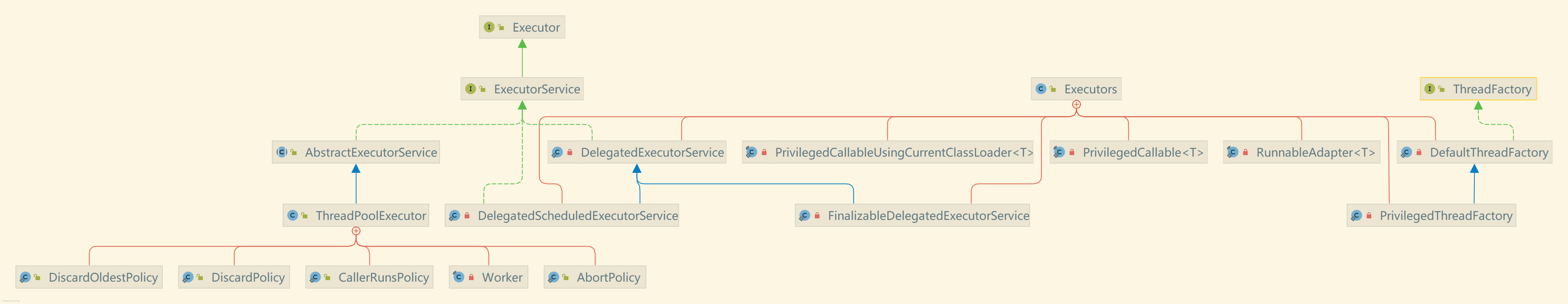
Task: Click the interface icon beside Executor
Action: coord(489,27)
